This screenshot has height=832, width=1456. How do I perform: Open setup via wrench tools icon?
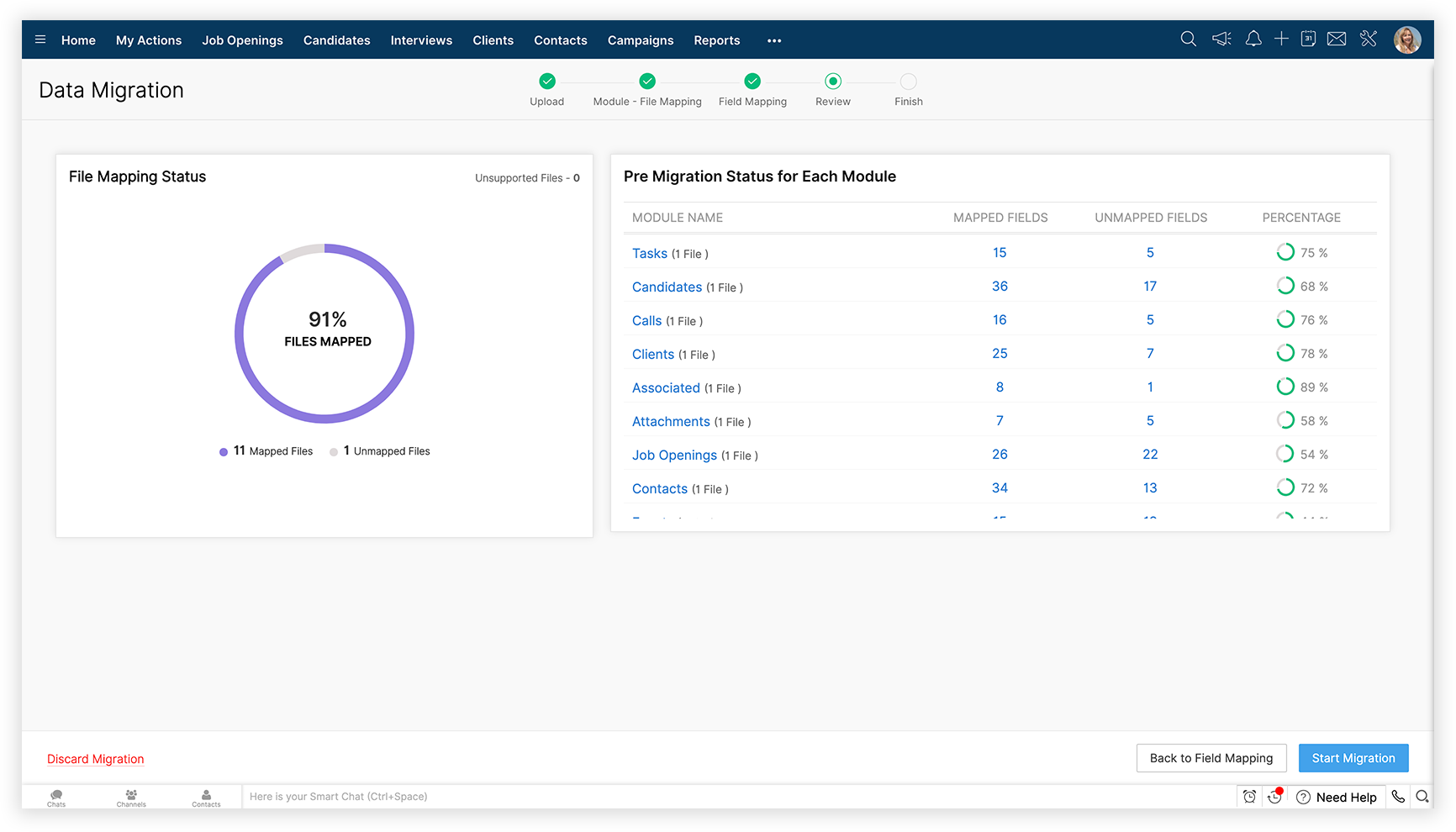pos(1369,39)
